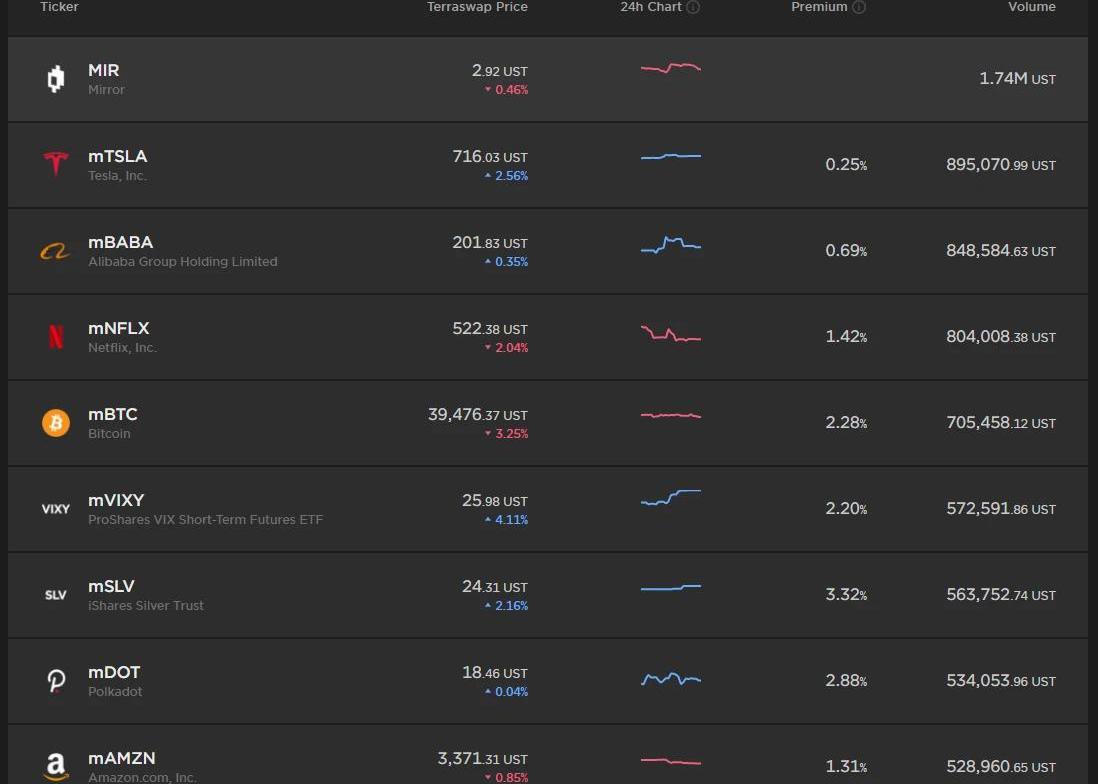Click the 24h Chart info icon
The height and width of the screenshot is (784, 1098).
pyautogui.click(x=693, y=7)
